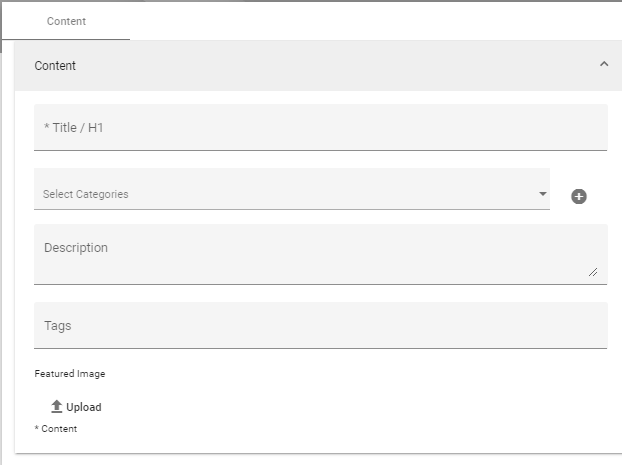Image resolution: width=622 pixels, height=465 pixels.
Task: Click the plus icon to add a category
Action: (x=579, y=196)
